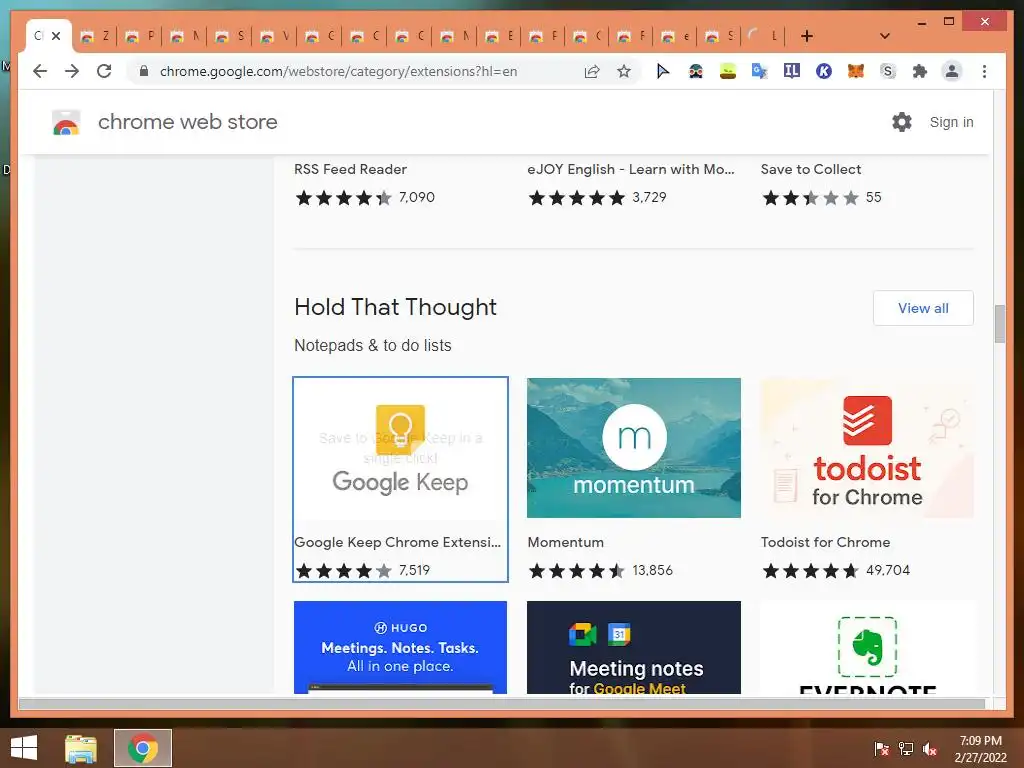
Task: Open the MetaMask fox extension
Action: click(856, 71)
